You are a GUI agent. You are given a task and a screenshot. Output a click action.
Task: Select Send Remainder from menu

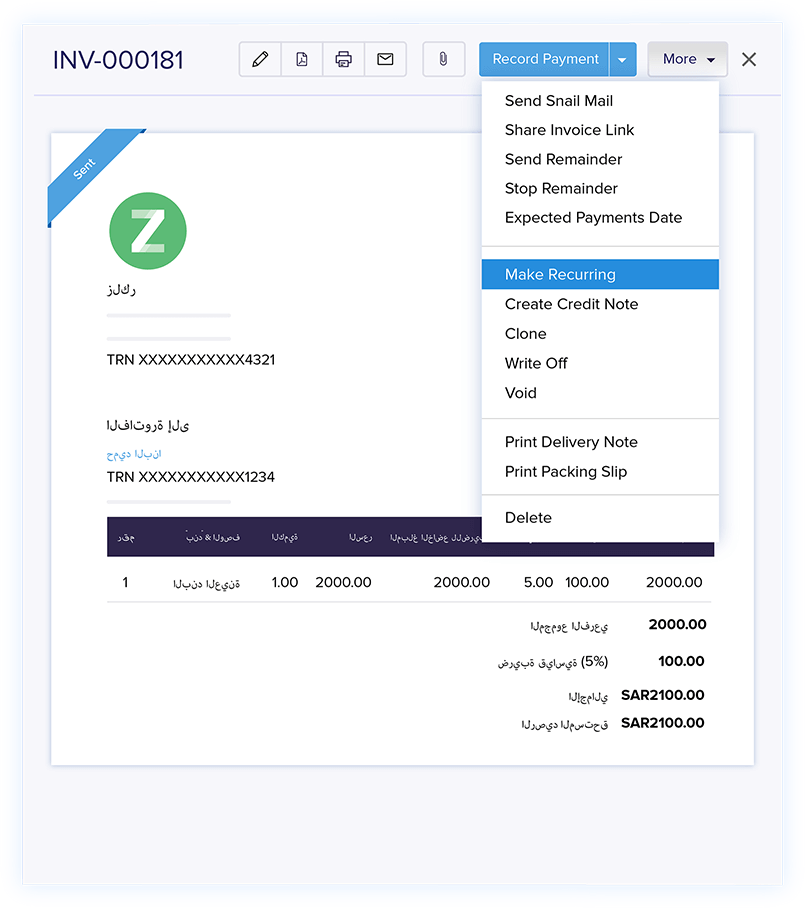coord(600,159)
